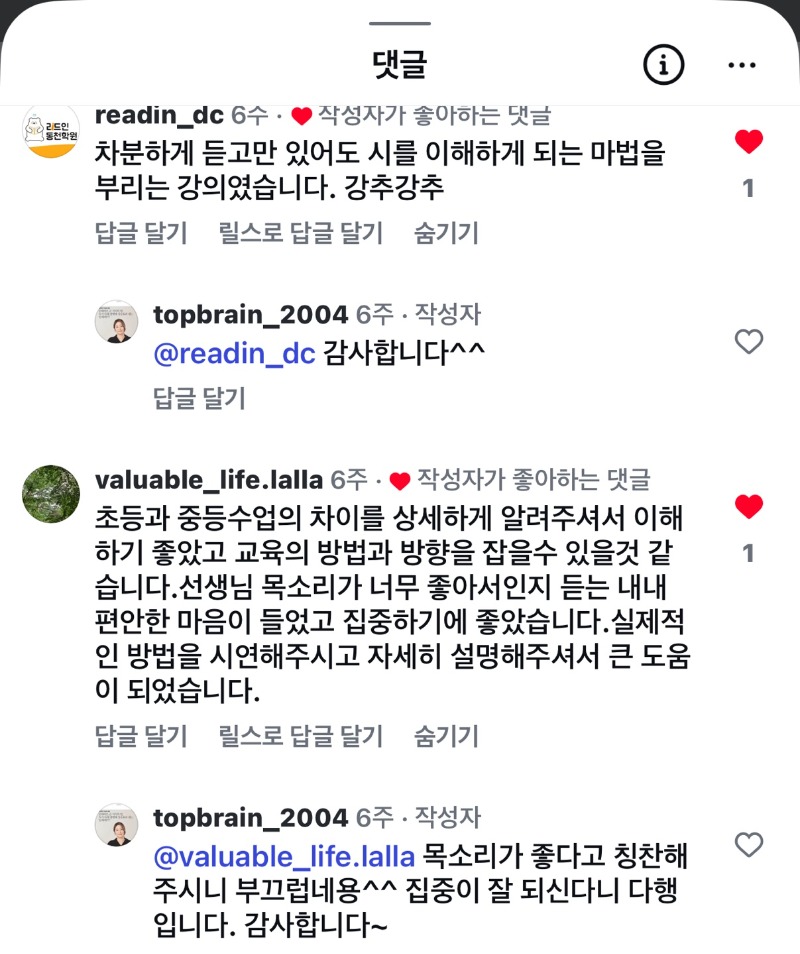Reply to readin_dc's comment via 답글 달기
The image size is (800, 954).
(x=141, y=234)
